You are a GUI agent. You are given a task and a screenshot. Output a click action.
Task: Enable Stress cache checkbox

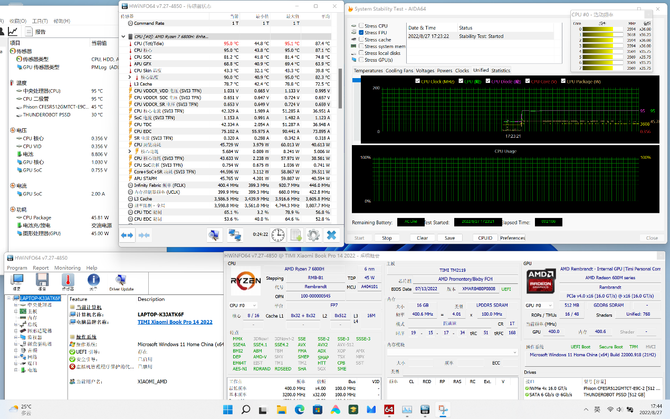(x=361, y=39)
